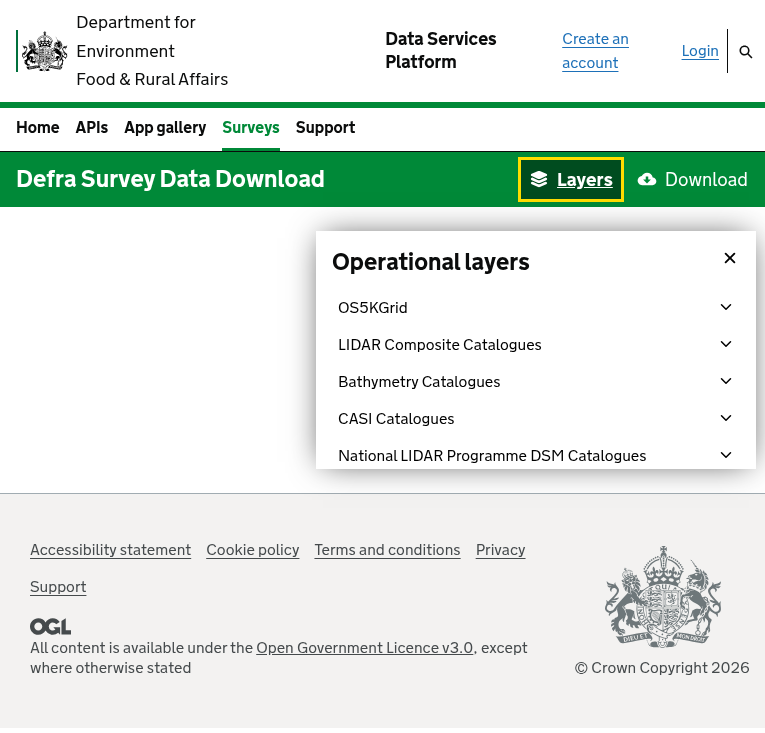
Task: Expand the OS5KGrid layer chevron
Action: click(726, 307)
